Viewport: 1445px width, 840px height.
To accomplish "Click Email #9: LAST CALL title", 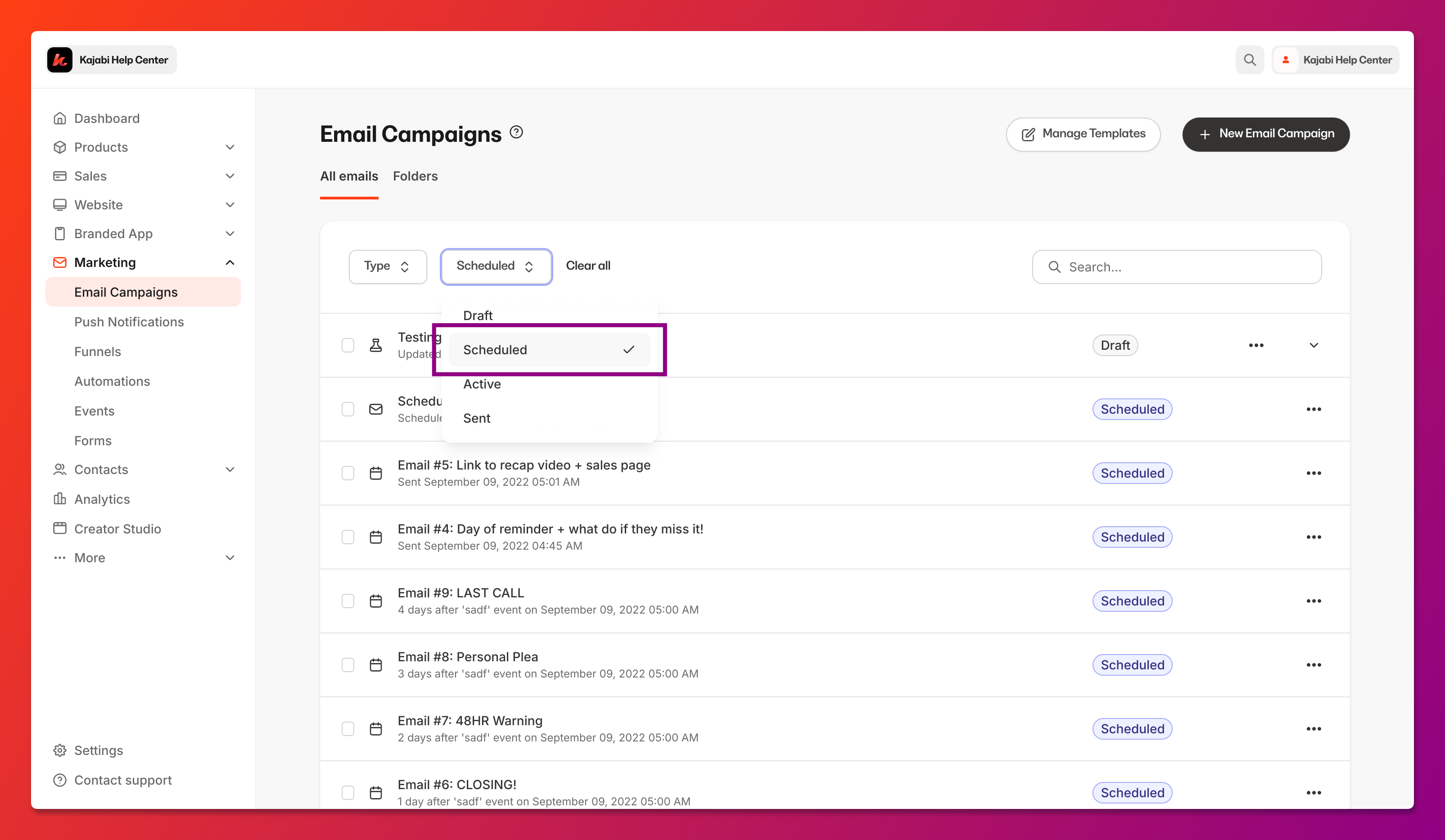I will [x=461, y=592].
